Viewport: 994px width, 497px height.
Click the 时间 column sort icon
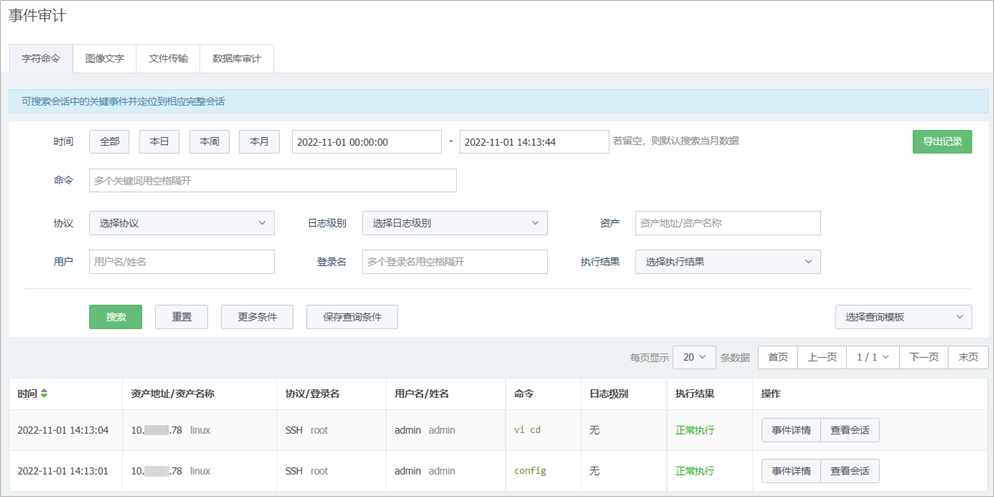[44, 394]
